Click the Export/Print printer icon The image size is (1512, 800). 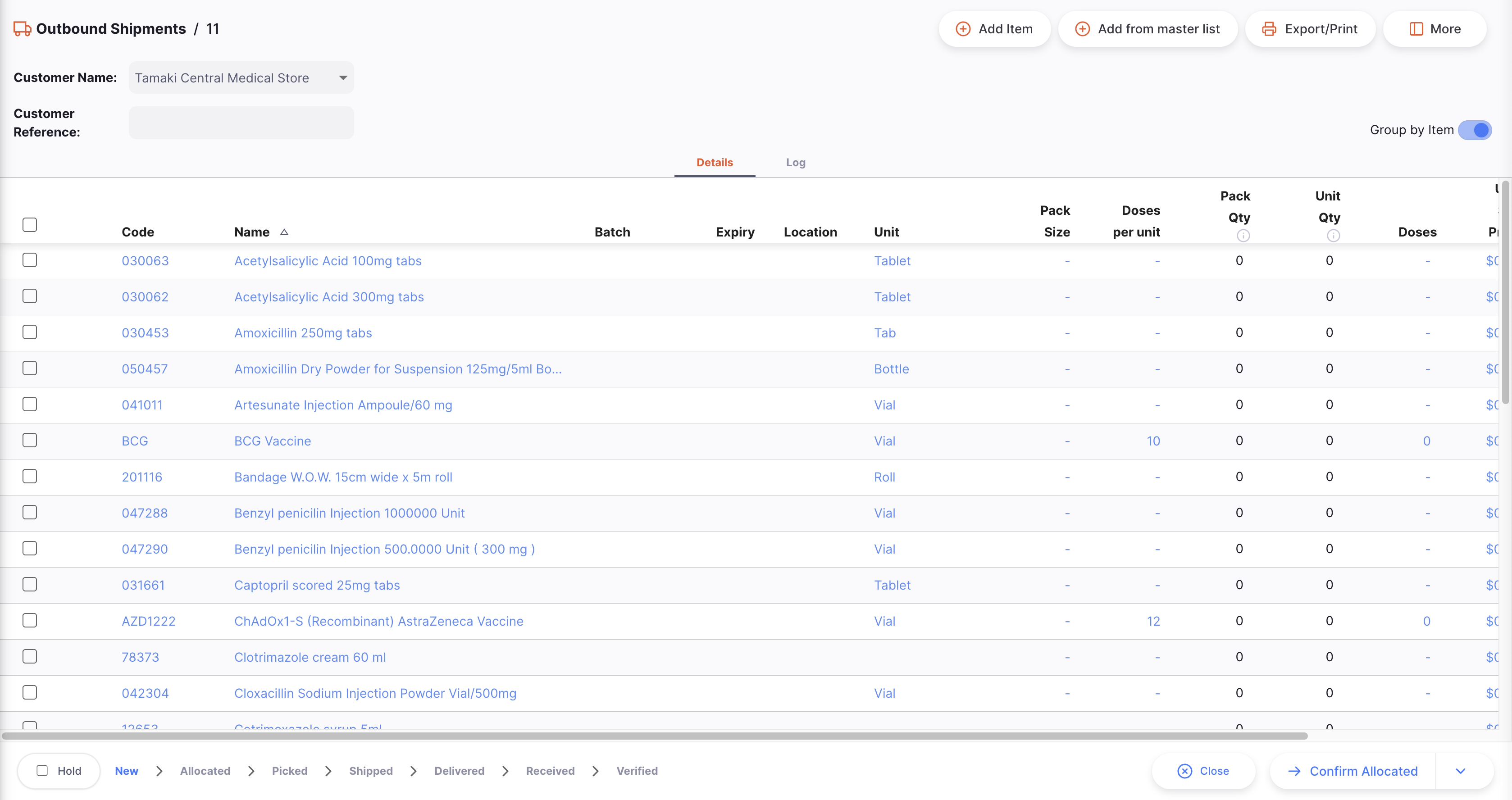[1268, 29]
